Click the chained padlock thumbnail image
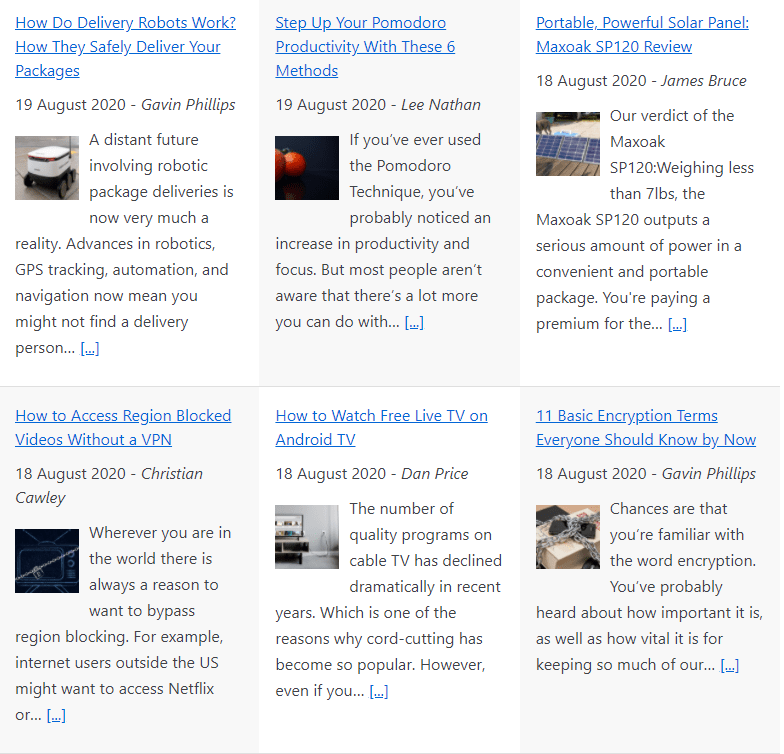This screenshot has height=754, width=784. (x=568, y=537)
